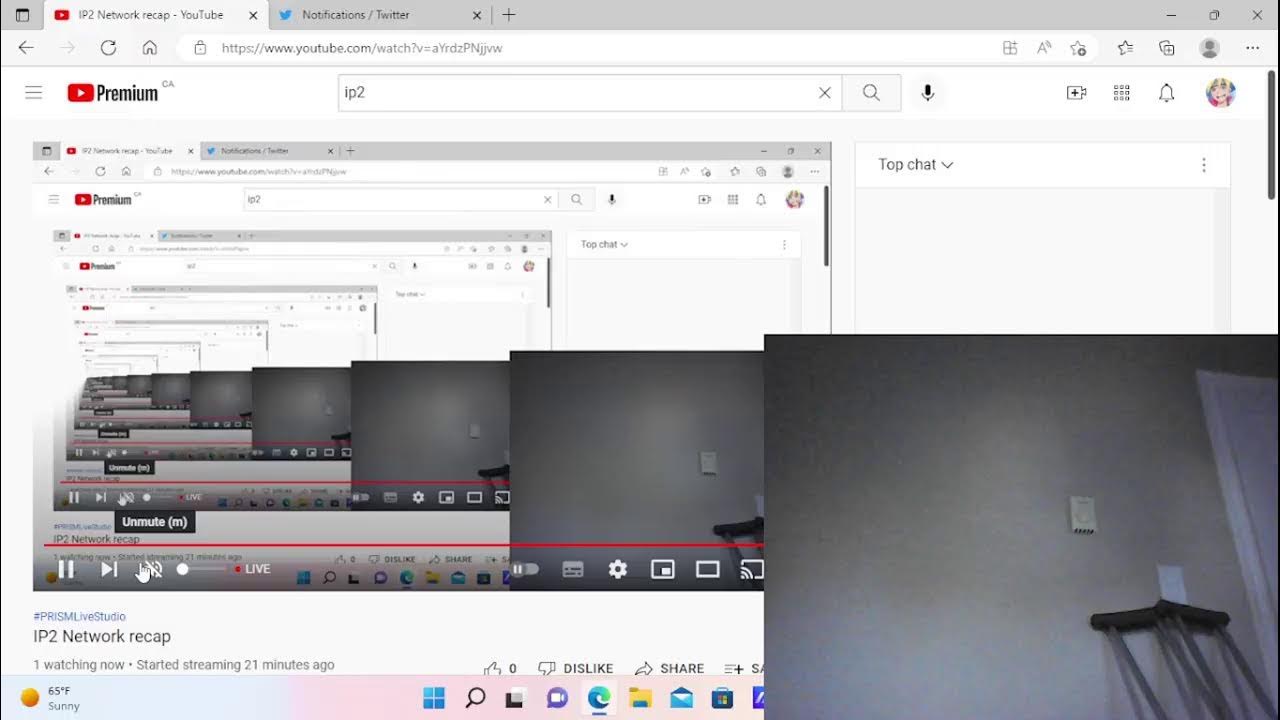Open Windows taskbar search

click(475, 698)
